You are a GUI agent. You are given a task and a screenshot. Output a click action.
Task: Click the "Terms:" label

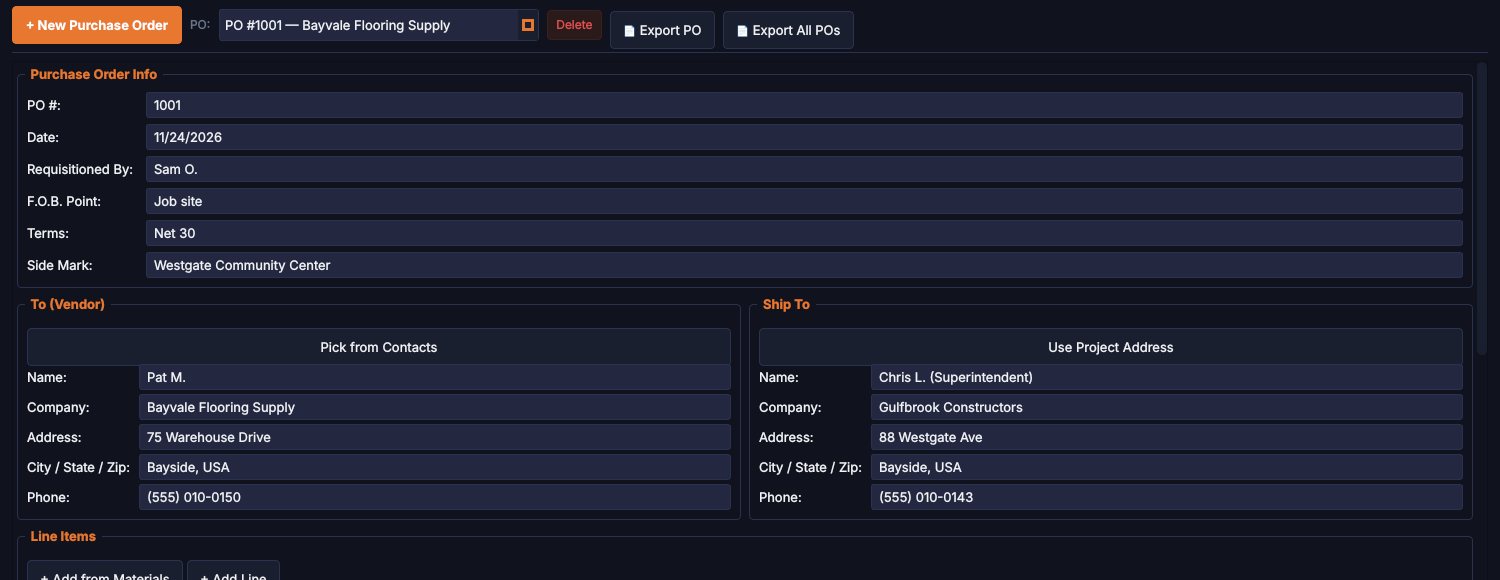48,233
